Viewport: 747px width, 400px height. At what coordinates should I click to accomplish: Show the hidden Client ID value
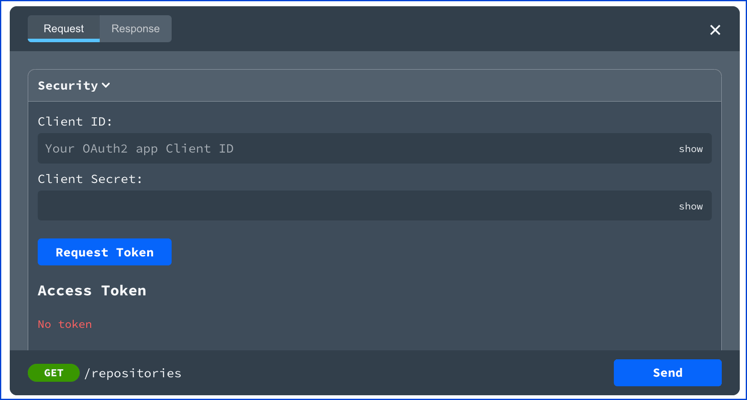(691, 149)
